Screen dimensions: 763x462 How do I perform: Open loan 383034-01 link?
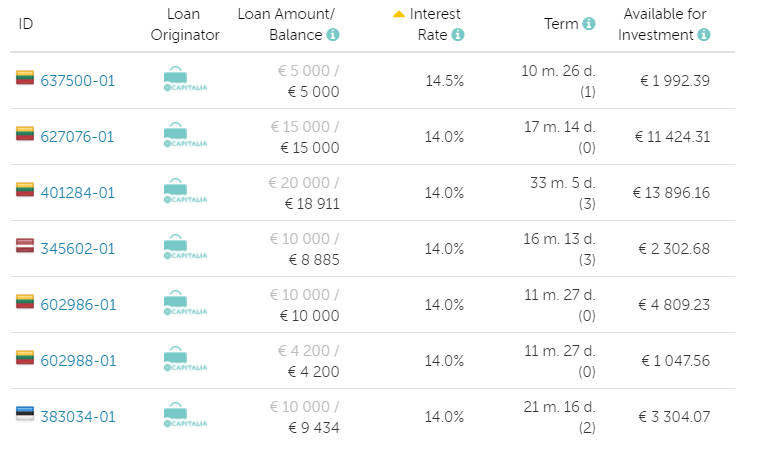click(x=78, y=416)
